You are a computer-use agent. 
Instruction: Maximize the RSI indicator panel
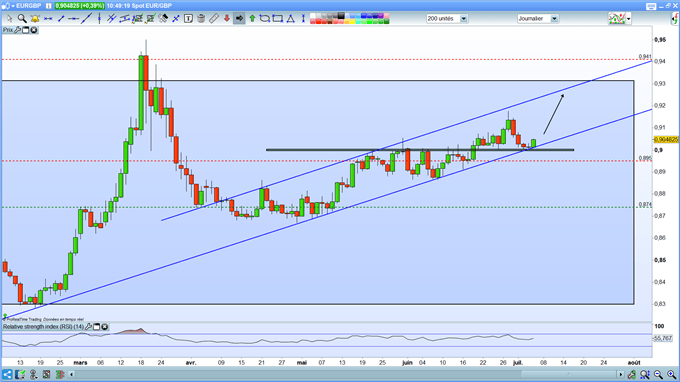coord(97,326)
